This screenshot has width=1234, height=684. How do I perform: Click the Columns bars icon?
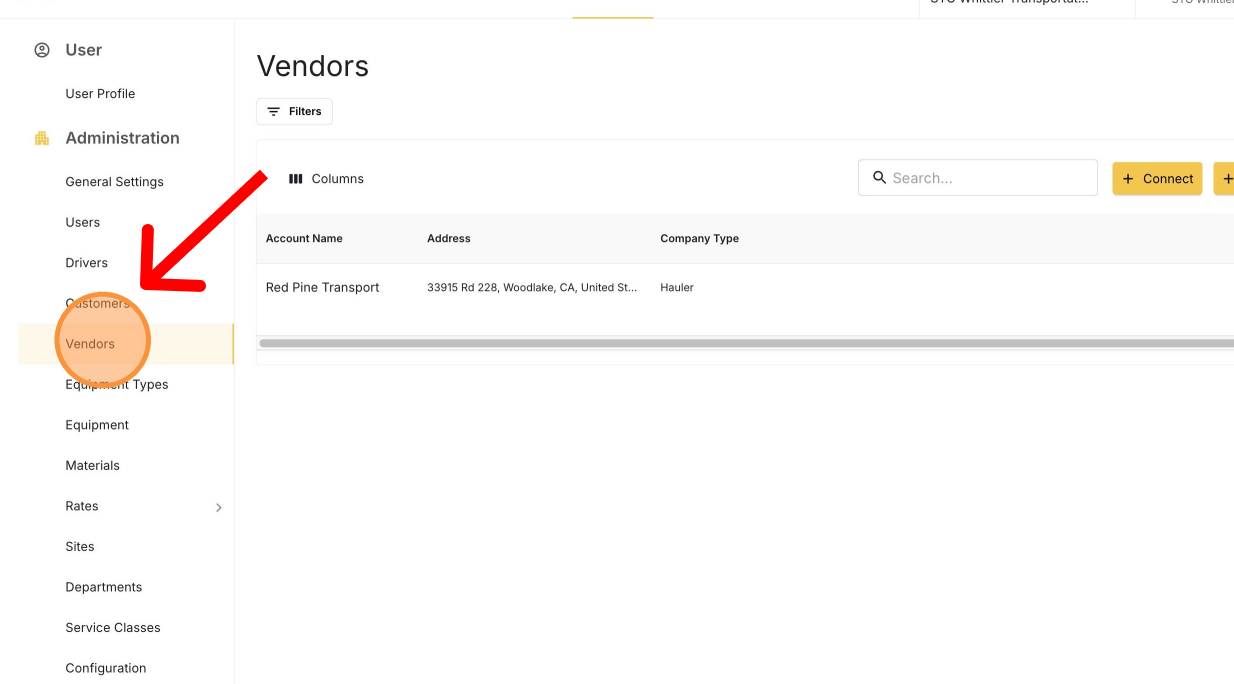pyautogui.click(x=296, y=179)
